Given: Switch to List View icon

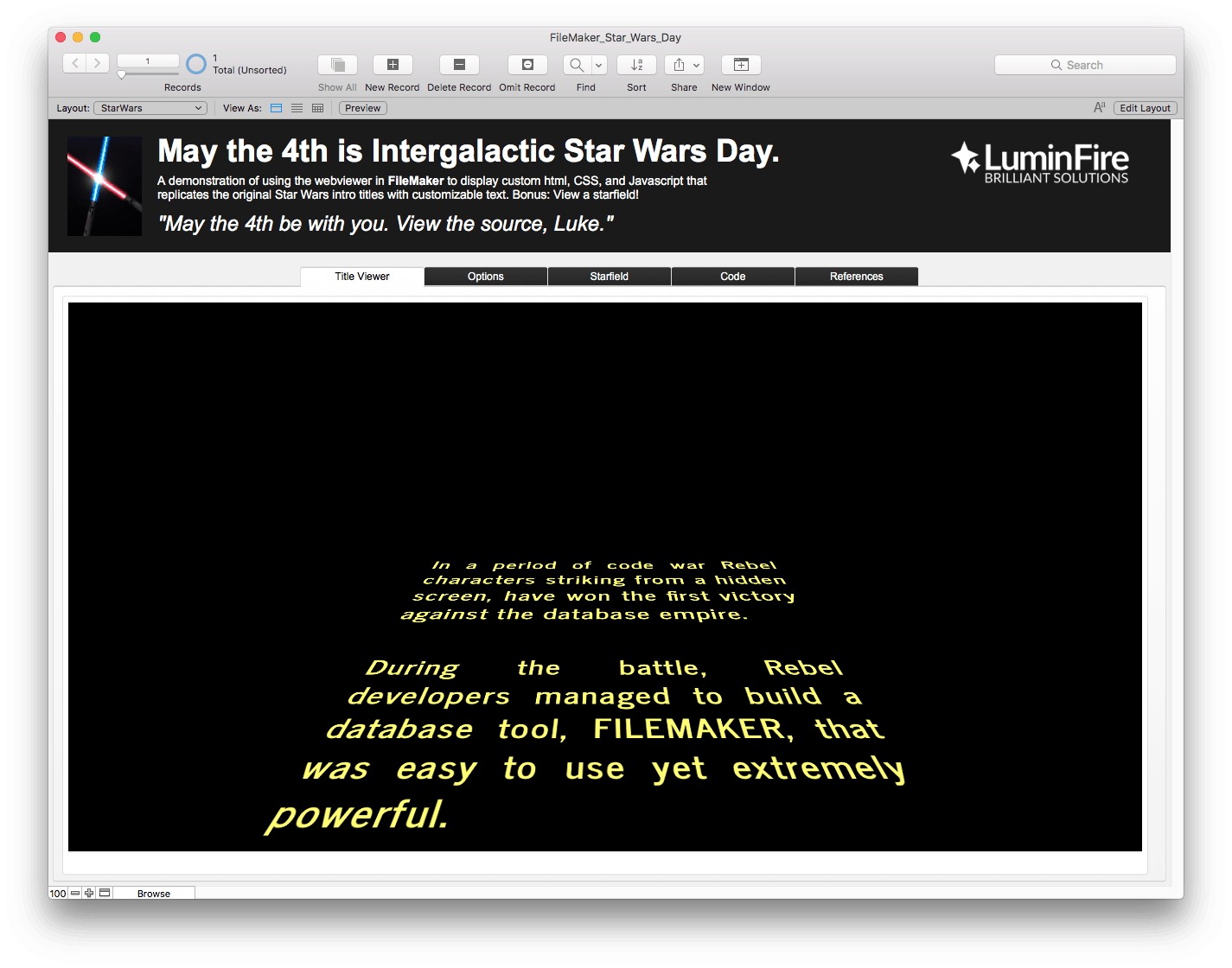Looking at the screenshot, I should point(297,108).
